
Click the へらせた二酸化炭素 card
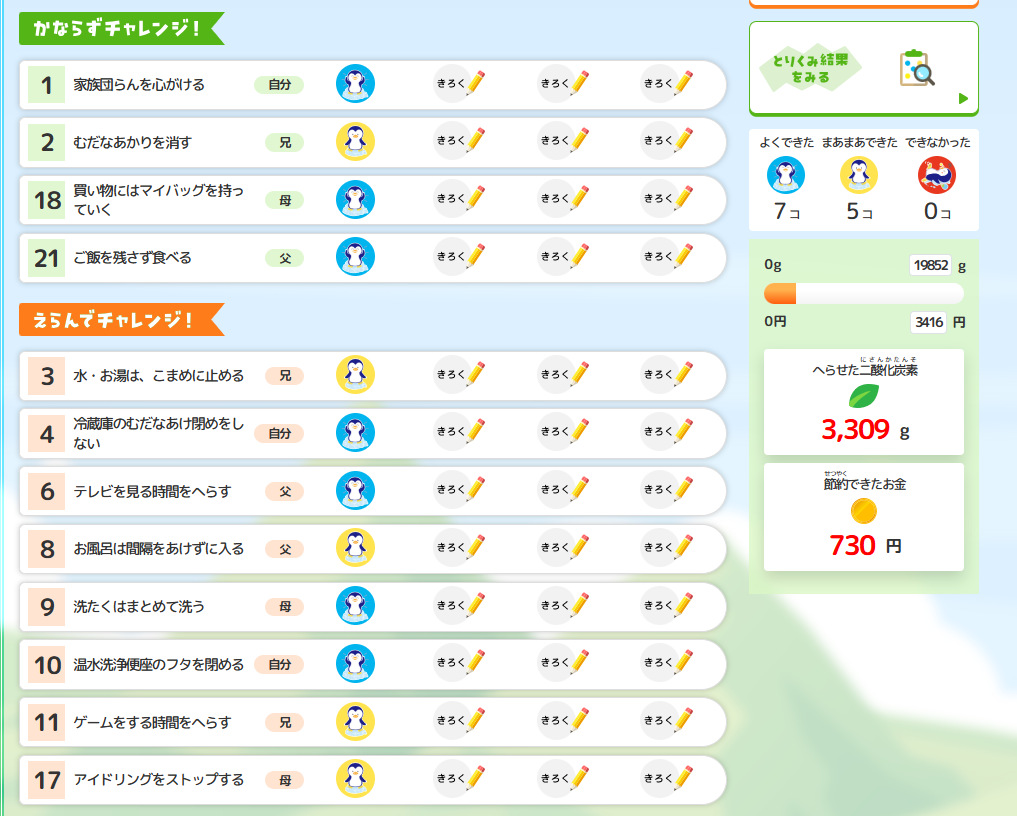[x=863, y=402]
